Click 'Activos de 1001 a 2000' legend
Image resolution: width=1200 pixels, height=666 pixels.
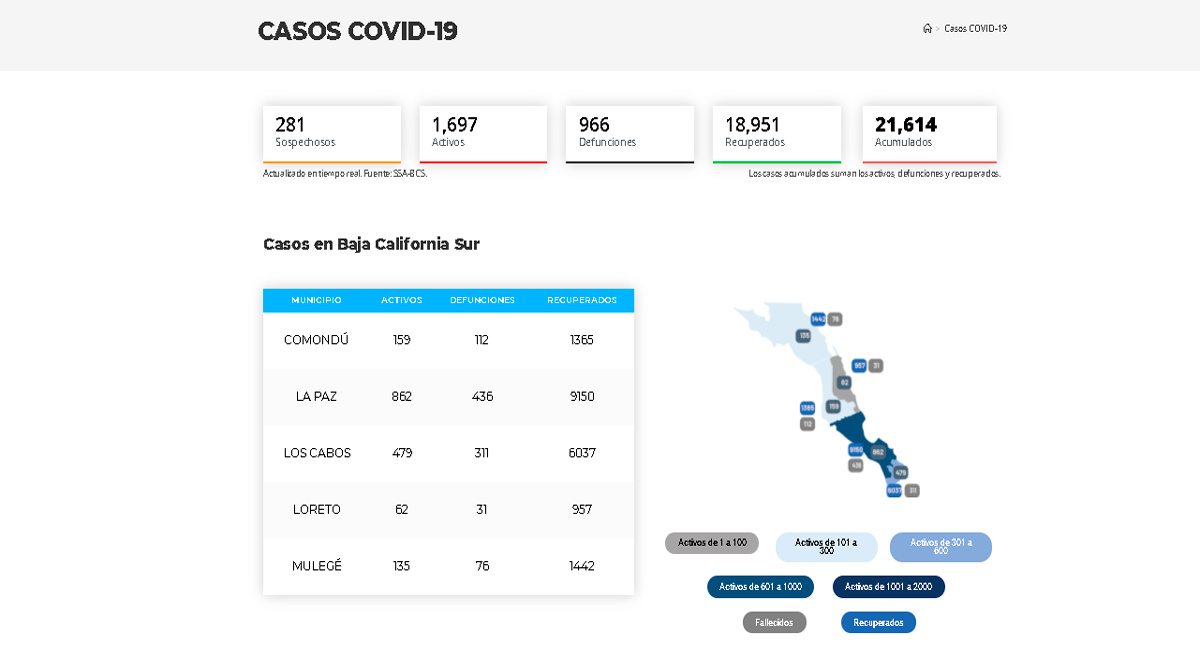click(888, 587)
